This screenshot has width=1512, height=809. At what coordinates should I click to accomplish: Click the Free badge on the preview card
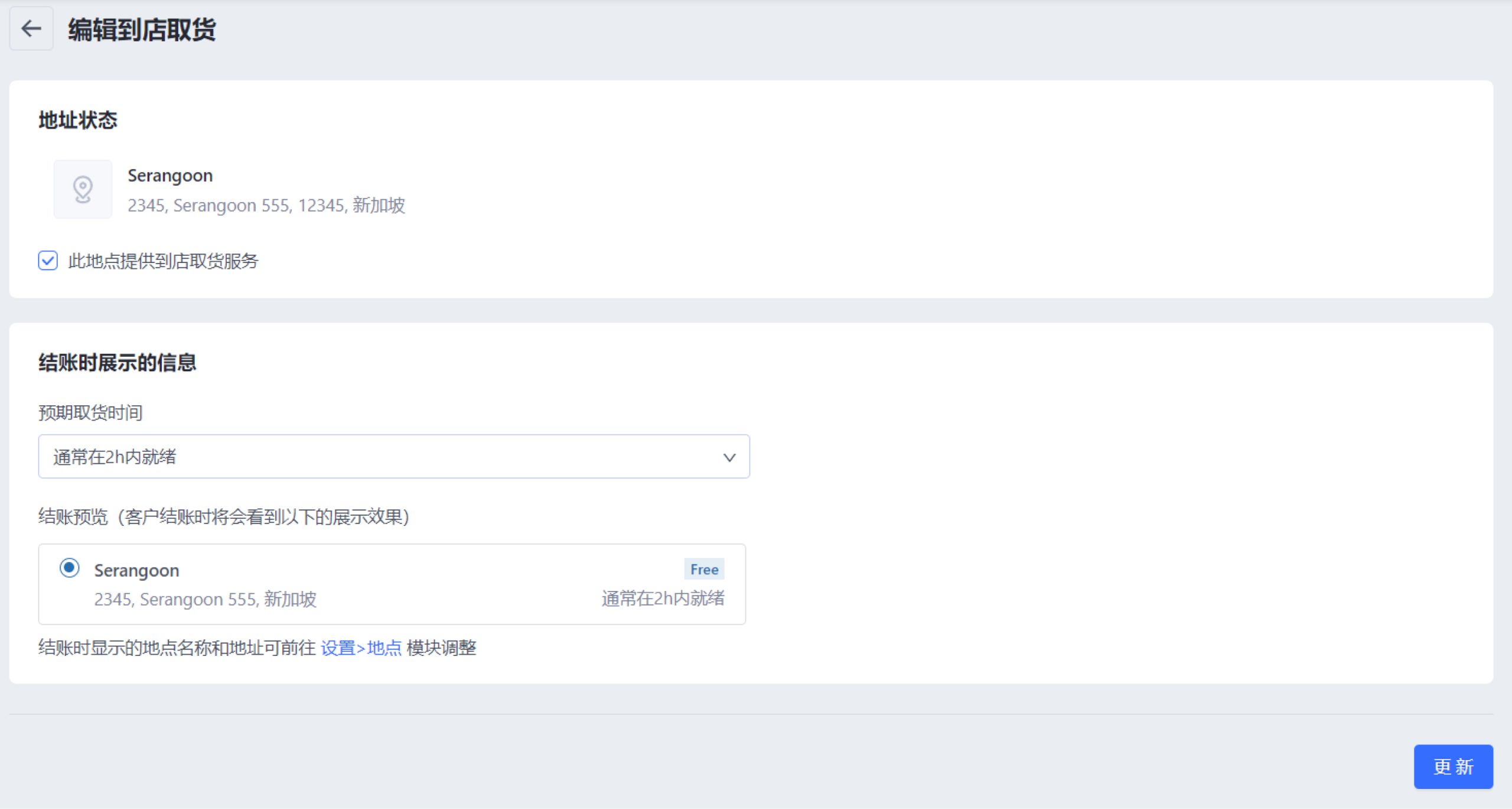click(704, 568)
